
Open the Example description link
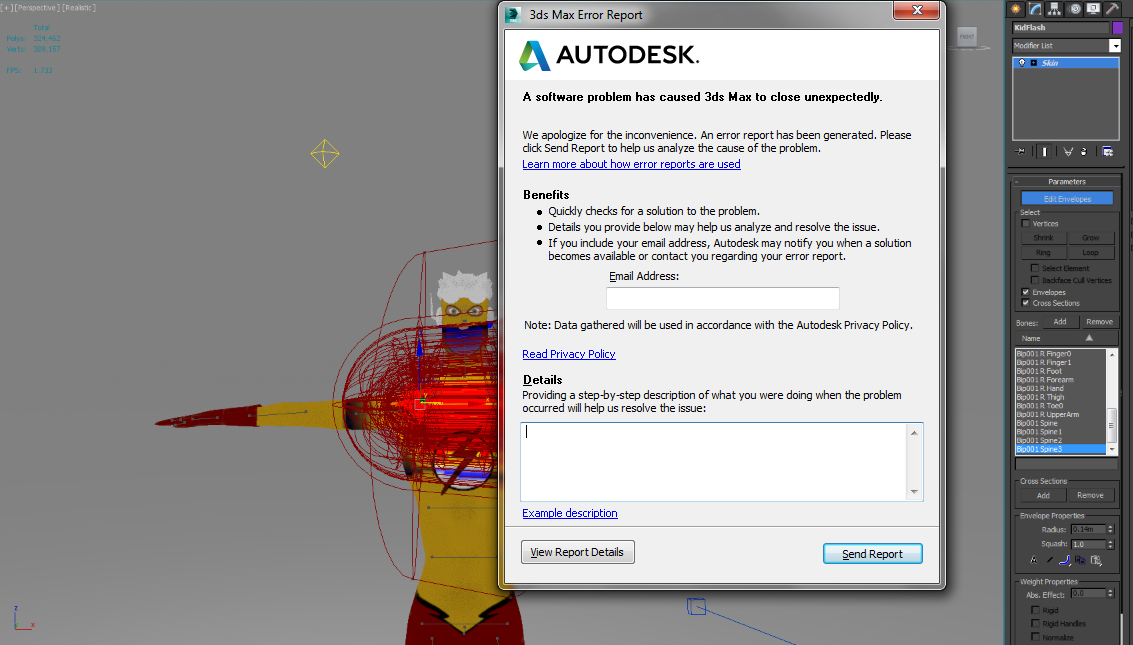click(570, 513)
